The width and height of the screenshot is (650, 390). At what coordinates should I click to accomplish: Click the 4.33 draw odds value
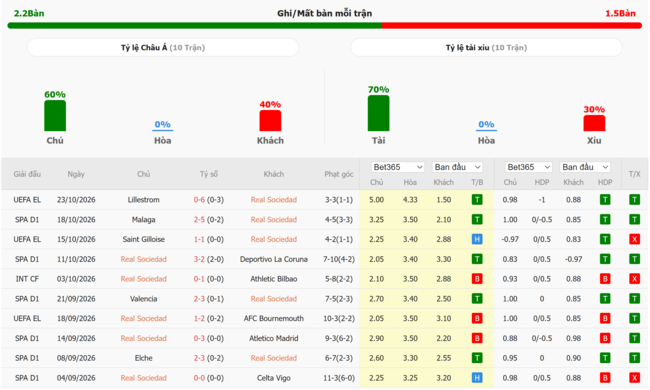point(410,200)
